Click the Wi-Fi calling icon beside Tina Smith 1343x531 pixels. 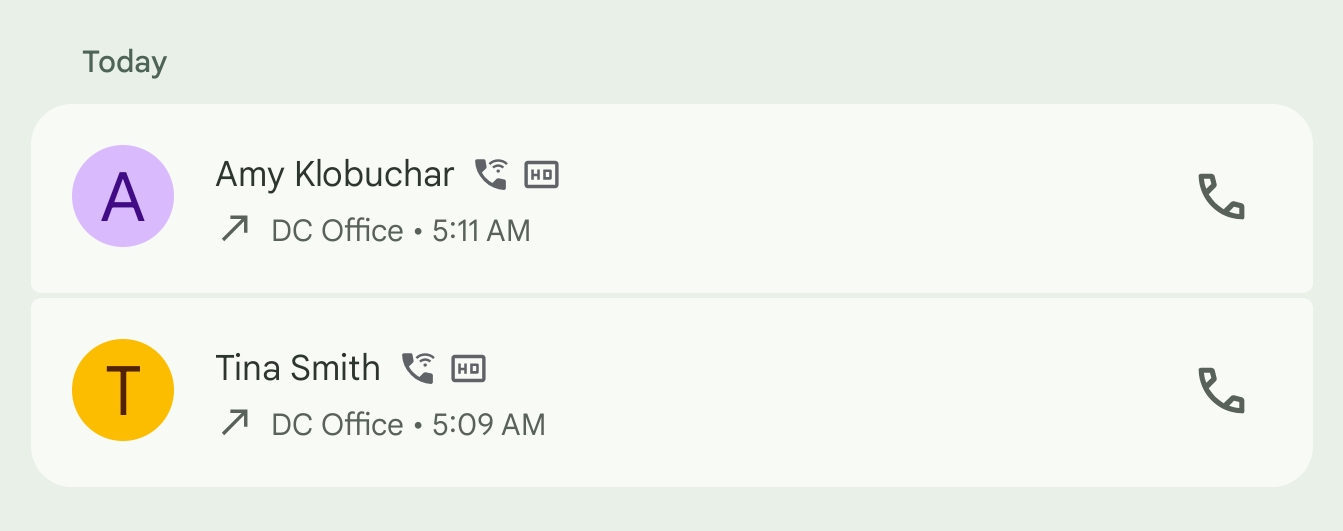point(418,368)
